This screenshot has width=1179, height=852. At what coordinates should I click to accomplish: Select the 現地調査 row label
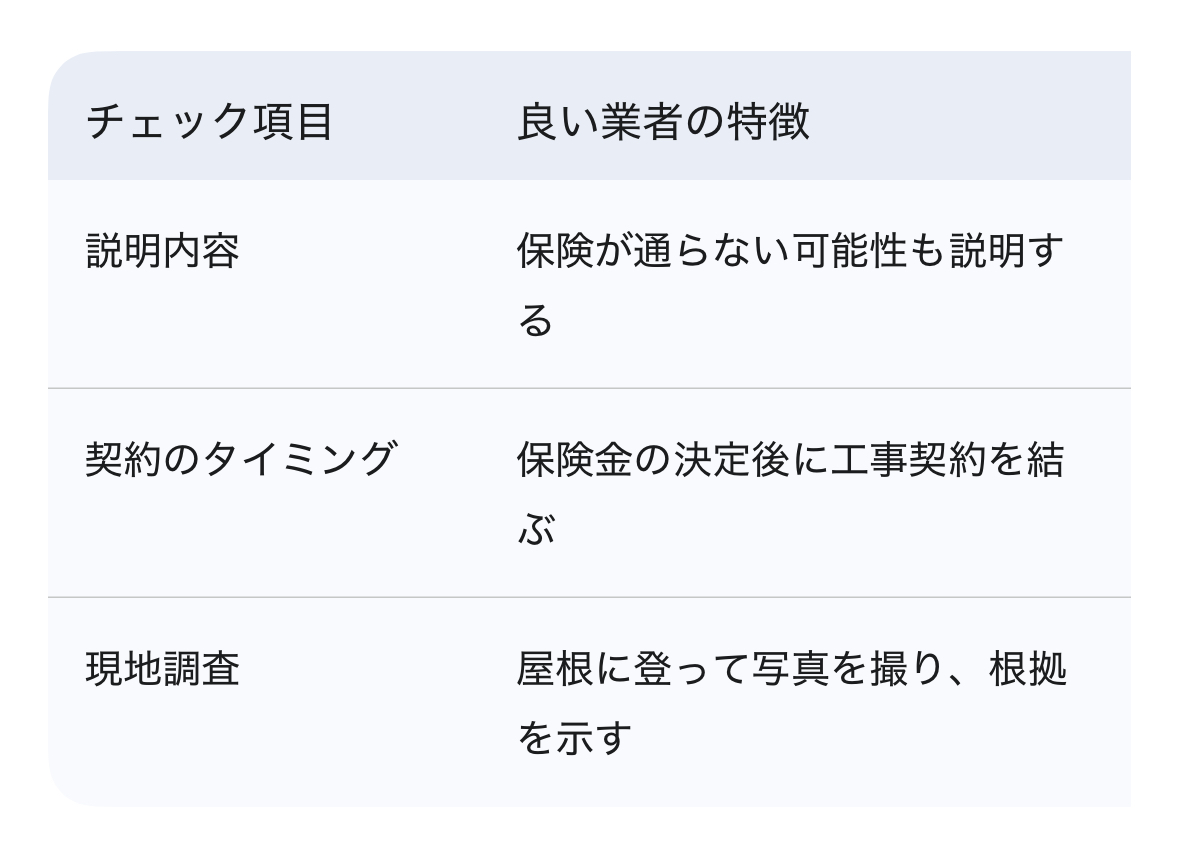pyautogui.click(x=163, y=669)
